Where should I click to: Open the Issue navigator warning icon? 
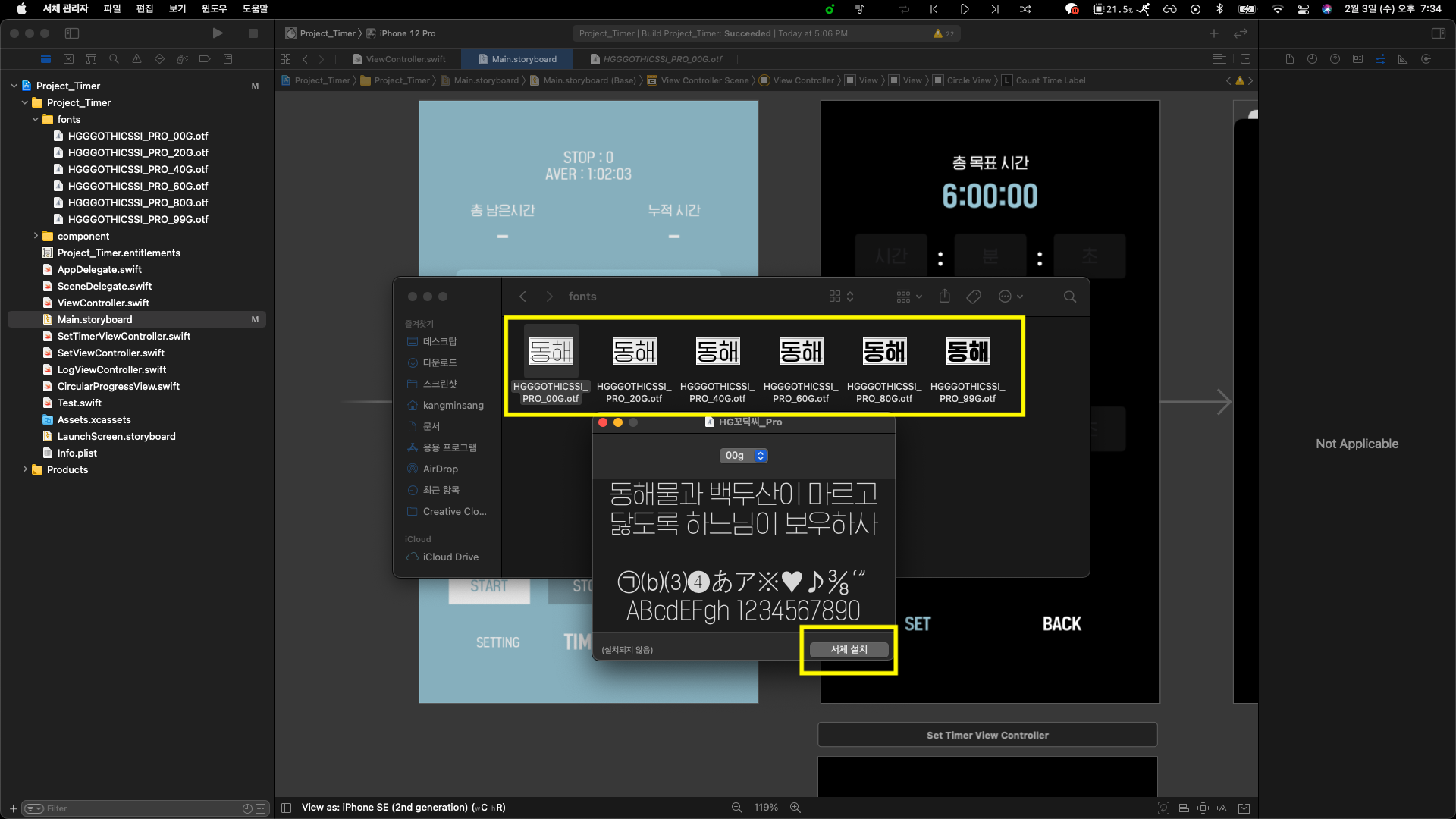(136, 59)
